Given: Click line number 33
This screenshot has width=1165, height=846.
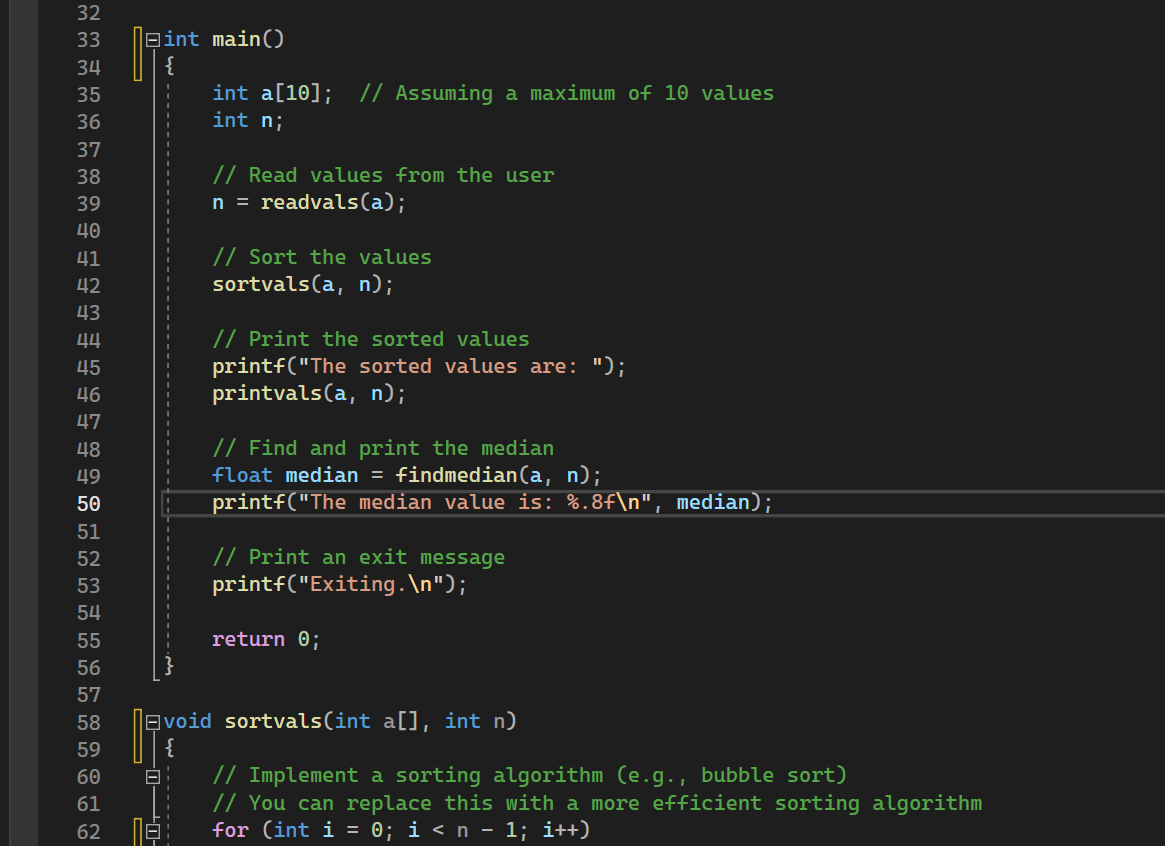Looking at the screenshot, I should 88,39.
